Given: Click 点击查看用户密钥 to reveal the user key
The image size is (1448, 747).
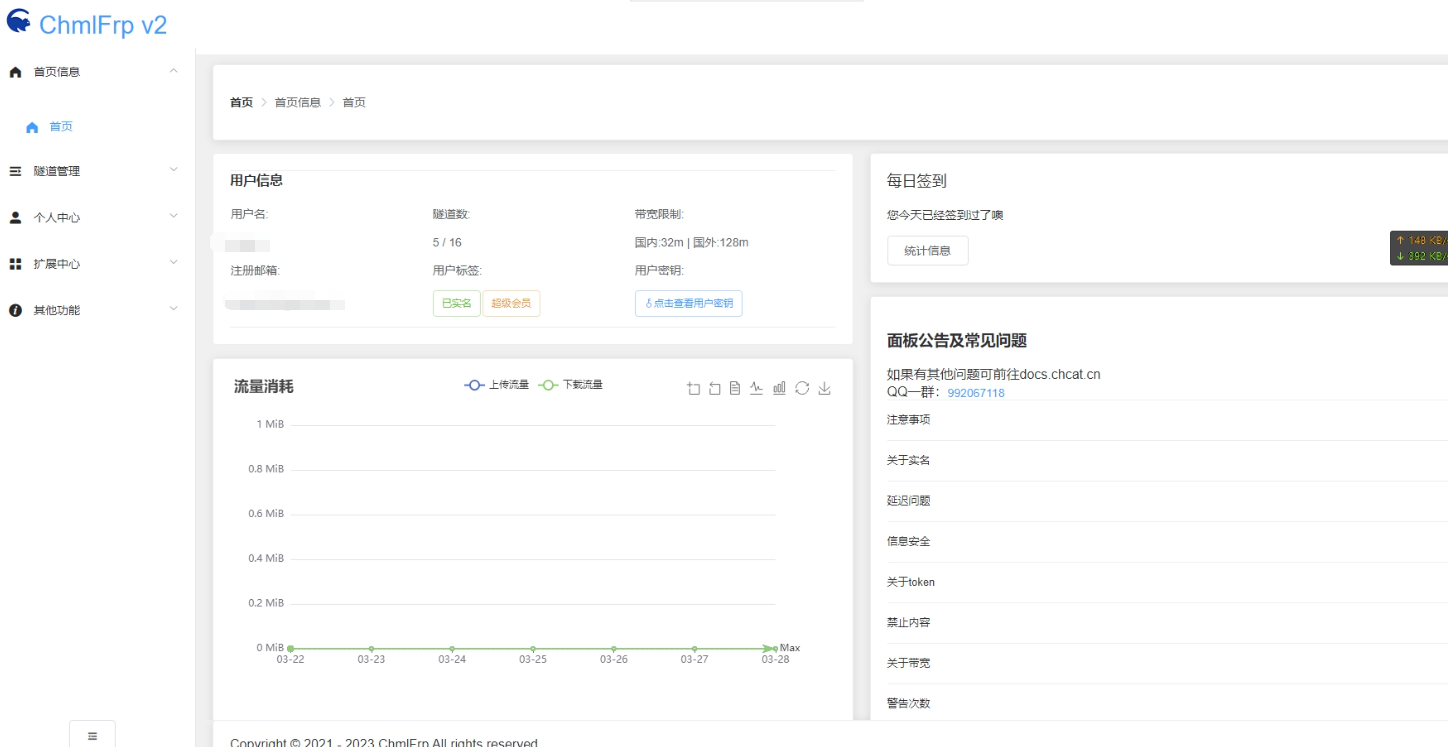Looking at the screenshot, I should [688, 303].
